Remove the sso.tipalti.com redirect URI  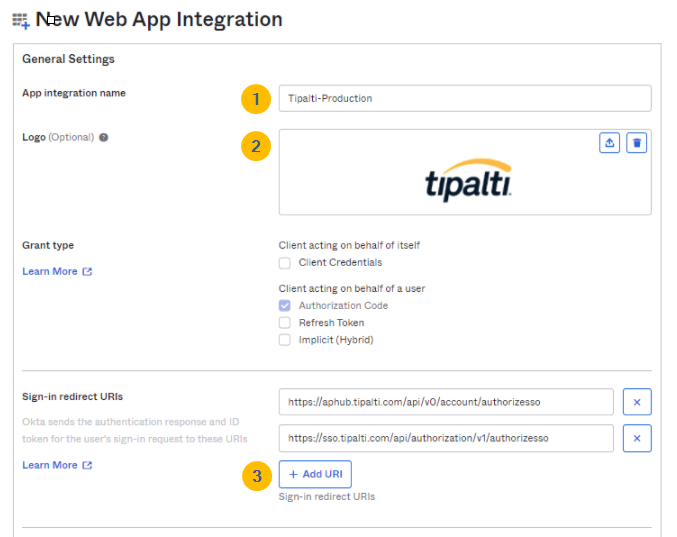pos(637,438)
